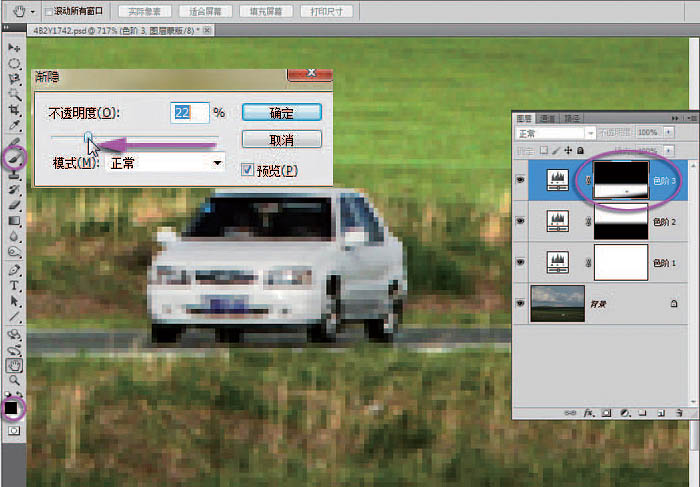Screen dimensions: 700x487
Task: Select the Zoom magnifier tool
Action: pyautogui.click(x=14, y=381)
